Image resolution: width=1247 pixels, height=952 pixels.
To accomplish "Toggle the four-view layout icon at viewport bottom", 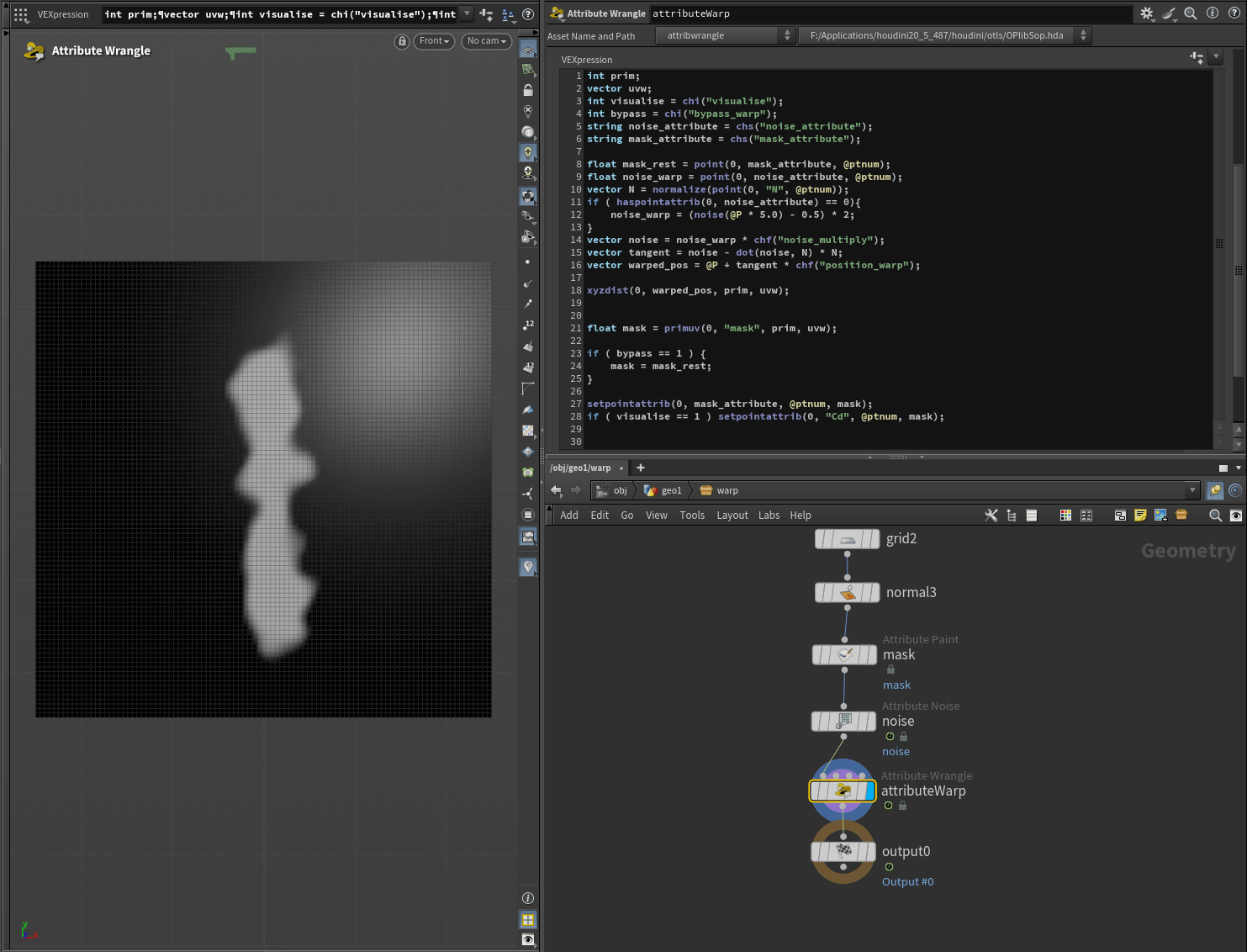I will 528,920.
